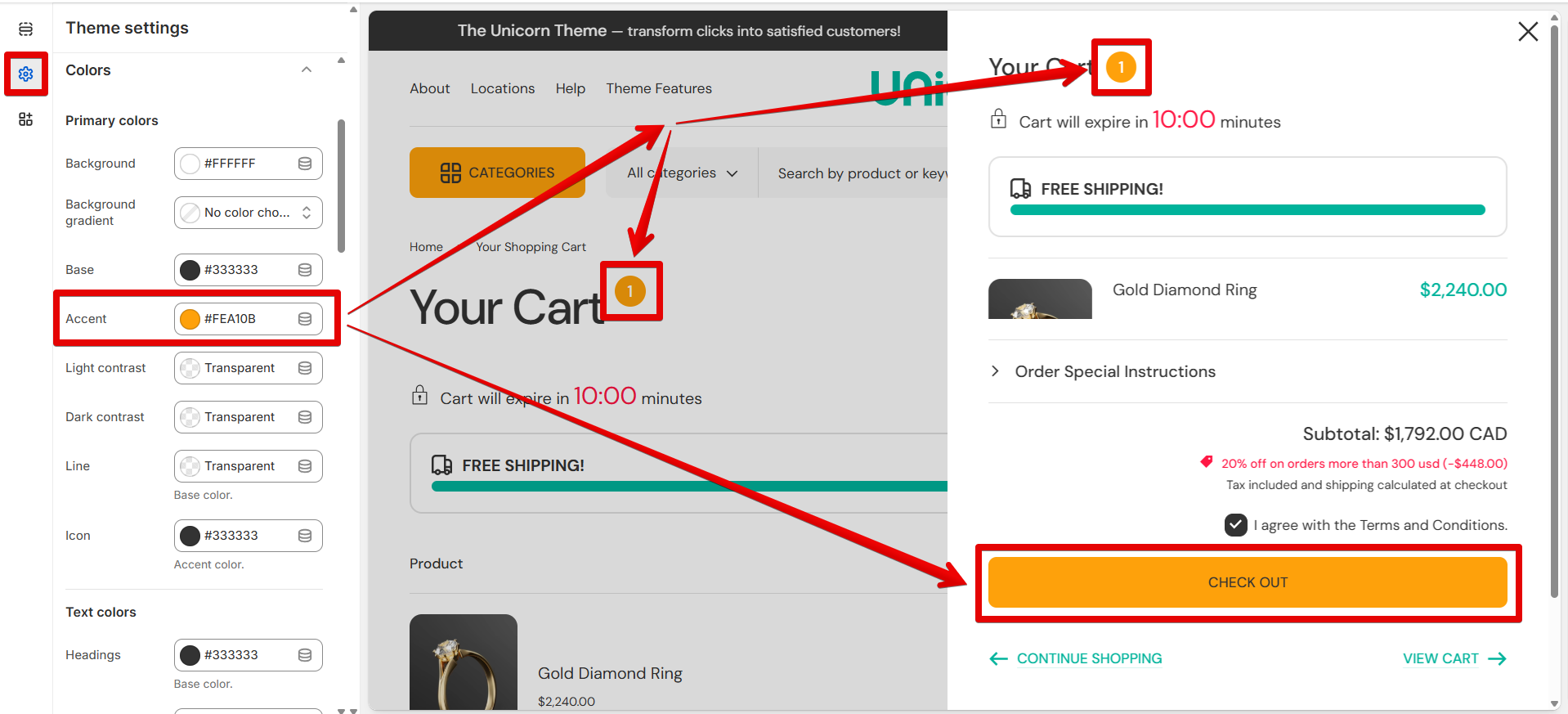Collapse the Colors settings section

pyautogui.click(x=307, y=70)
